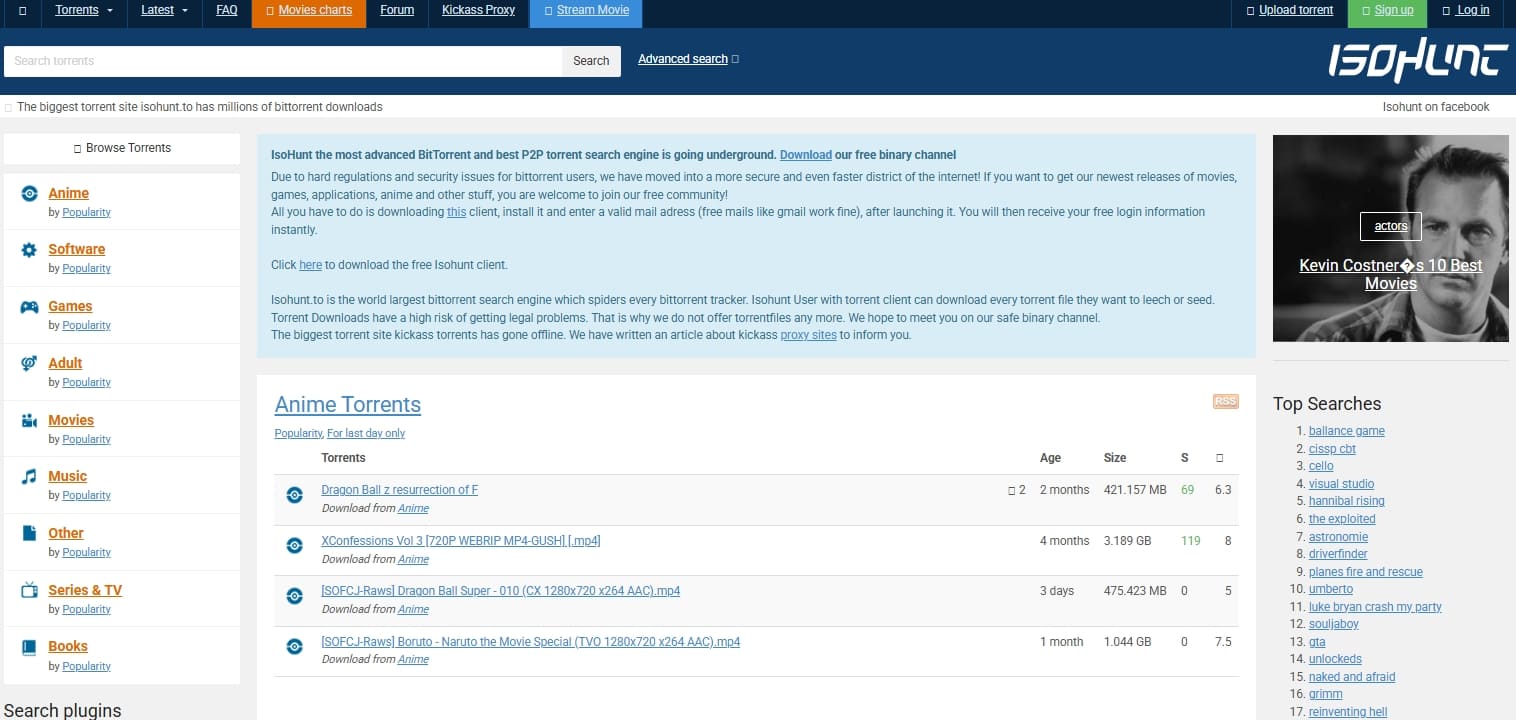Open the proxy sites link
Screen dimensions: 1516x720
click(x=808, y=335)
